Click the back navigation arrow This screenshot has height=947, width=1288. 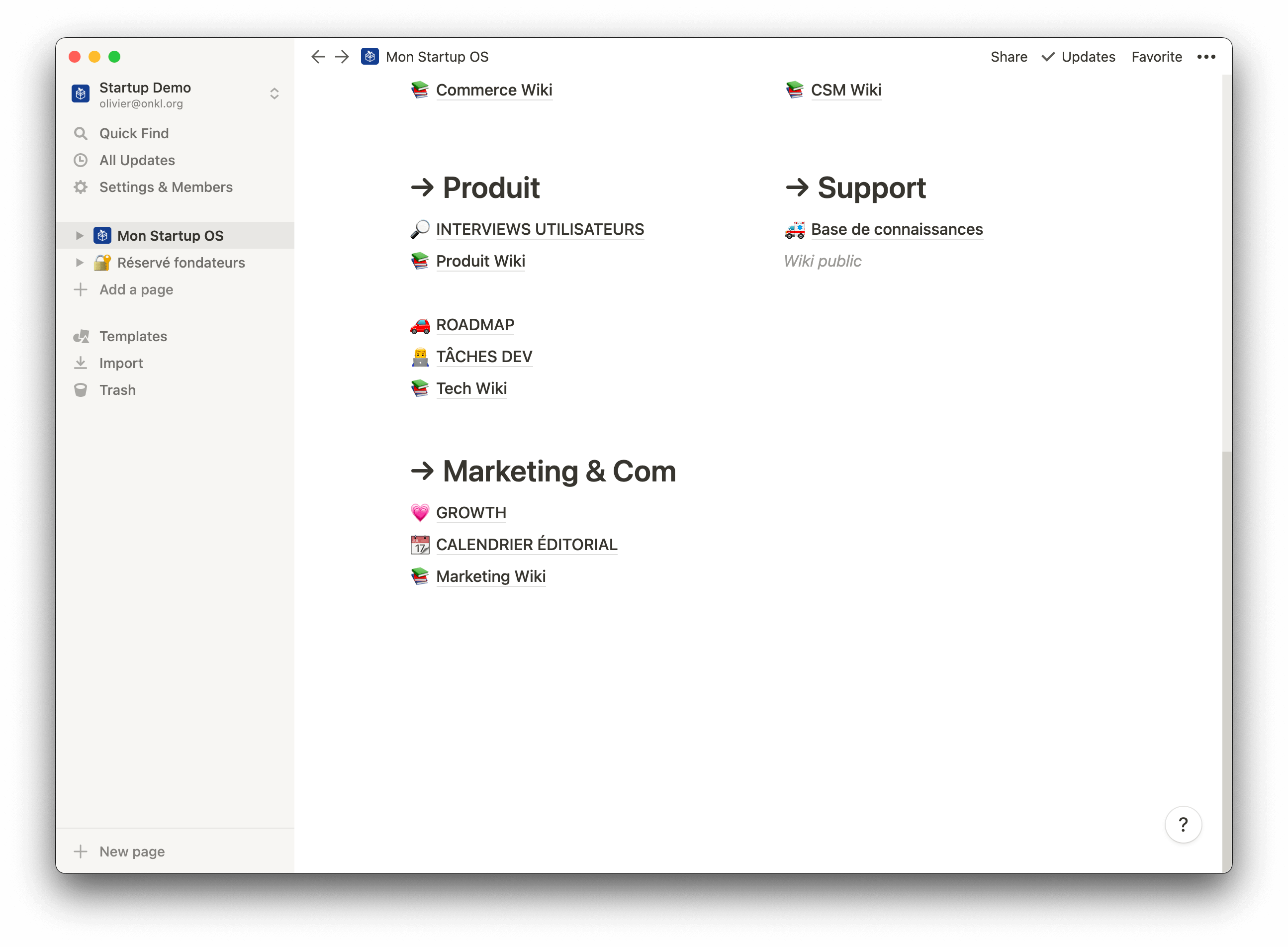[x=318, y=57]
